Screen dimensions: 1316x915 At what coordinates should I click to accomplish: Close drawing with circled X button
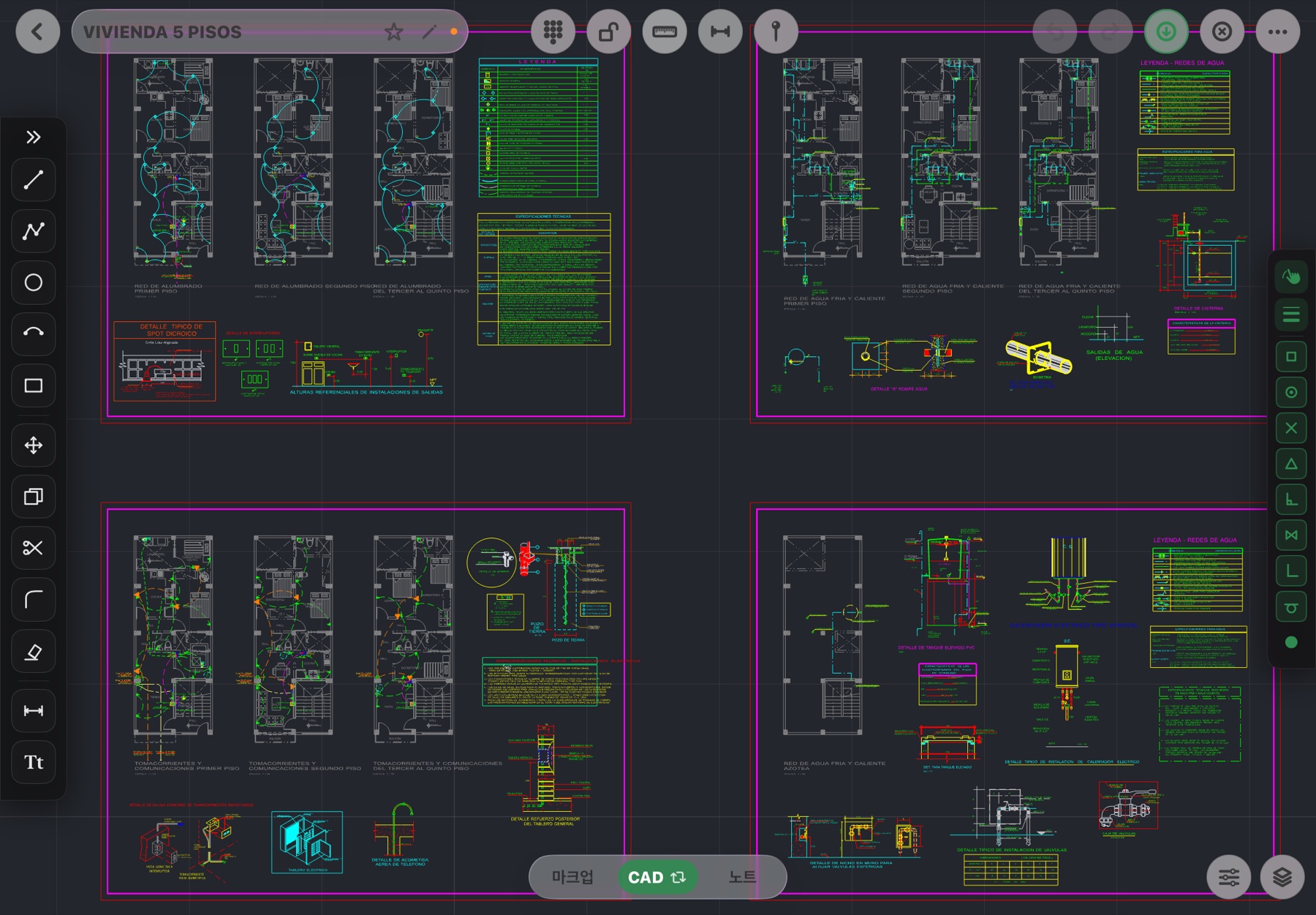coord(1222,31)
